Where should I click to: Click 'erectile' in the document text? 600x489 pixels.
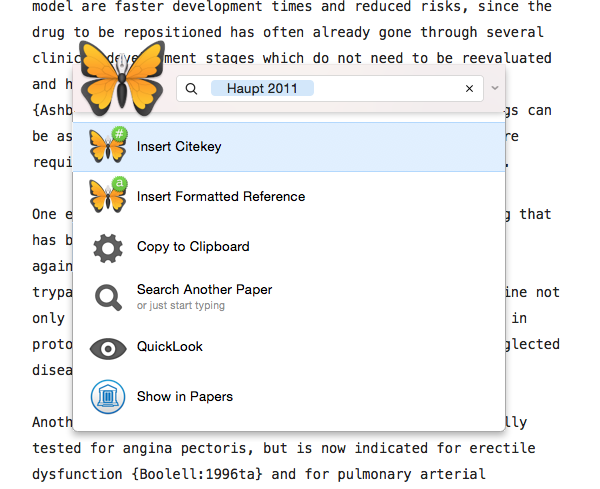pyautogui.click(x=502, y=448)
